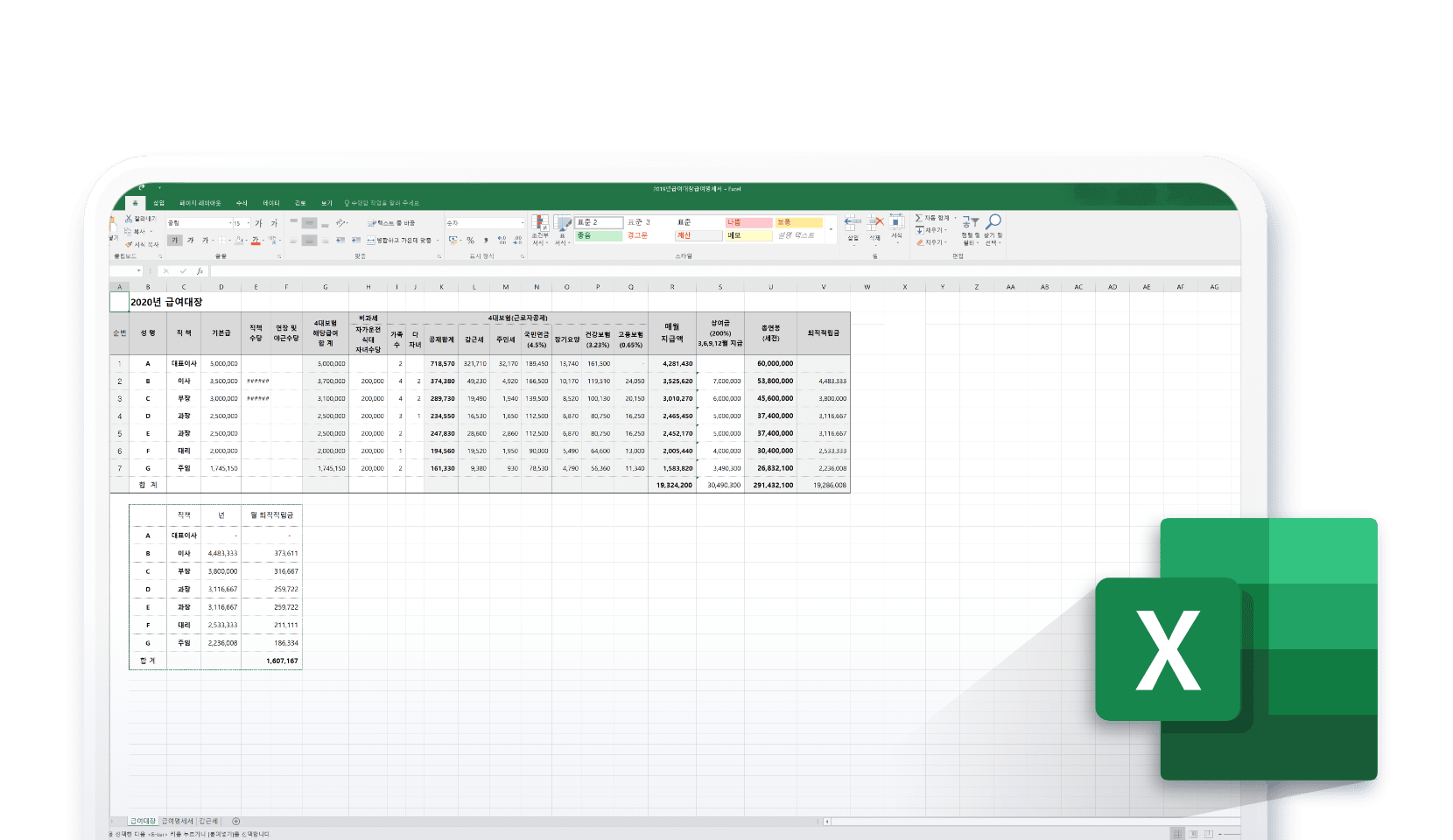Image resolution: width=1453 pixels, height=840 pixels.
Task: Toggle bold formatting button
Action: click(x=174, y=240)
